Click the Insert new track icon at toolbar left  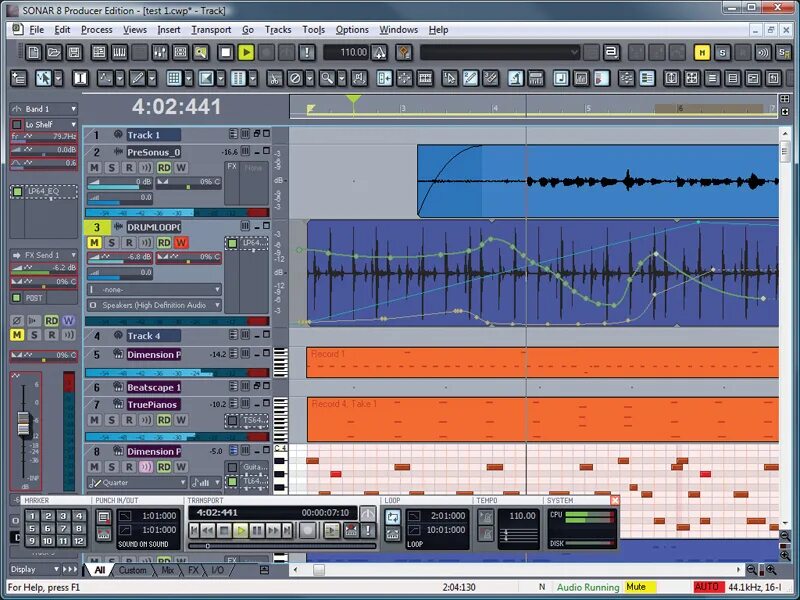click(19, 78)
